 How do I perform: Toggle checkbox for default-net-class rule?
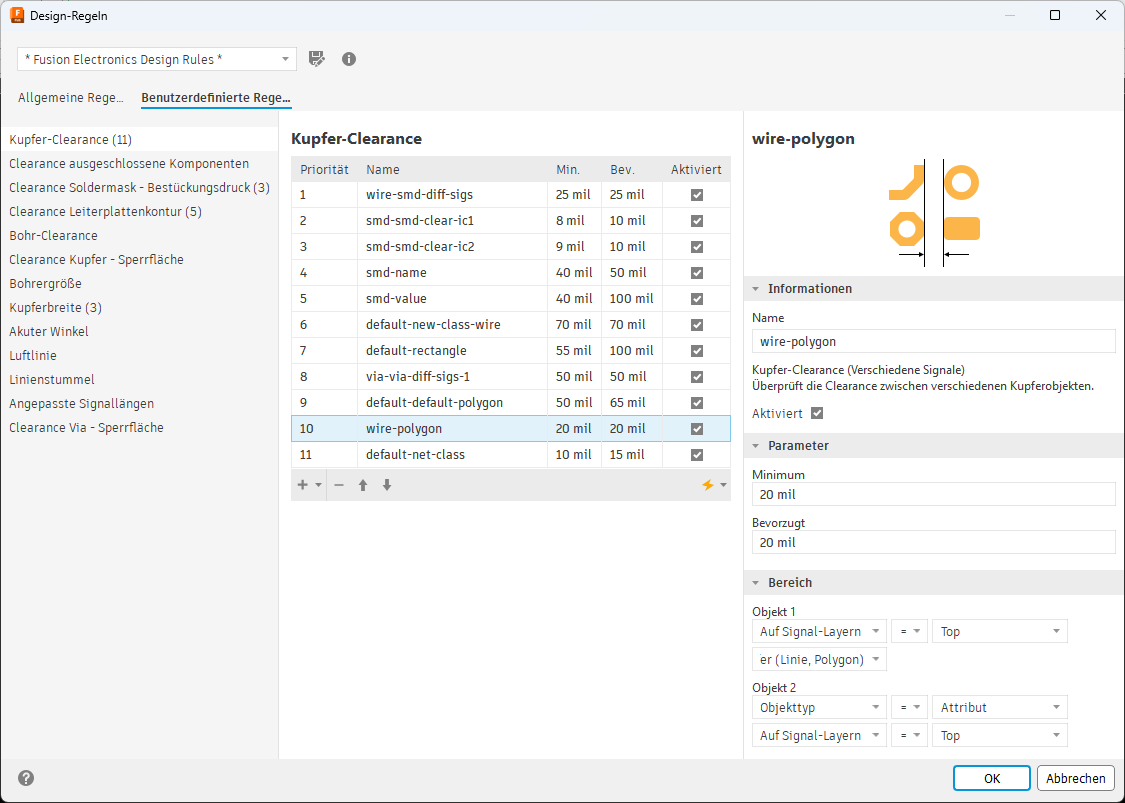[x=697, y=455]
